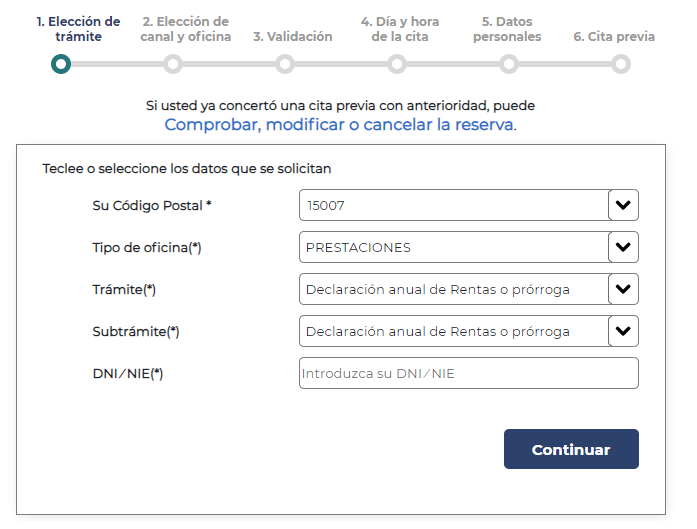Viewport: 697px width, 529px height.
Task: Select the '6. Cita previa' step label
Action: click(614, 36)
